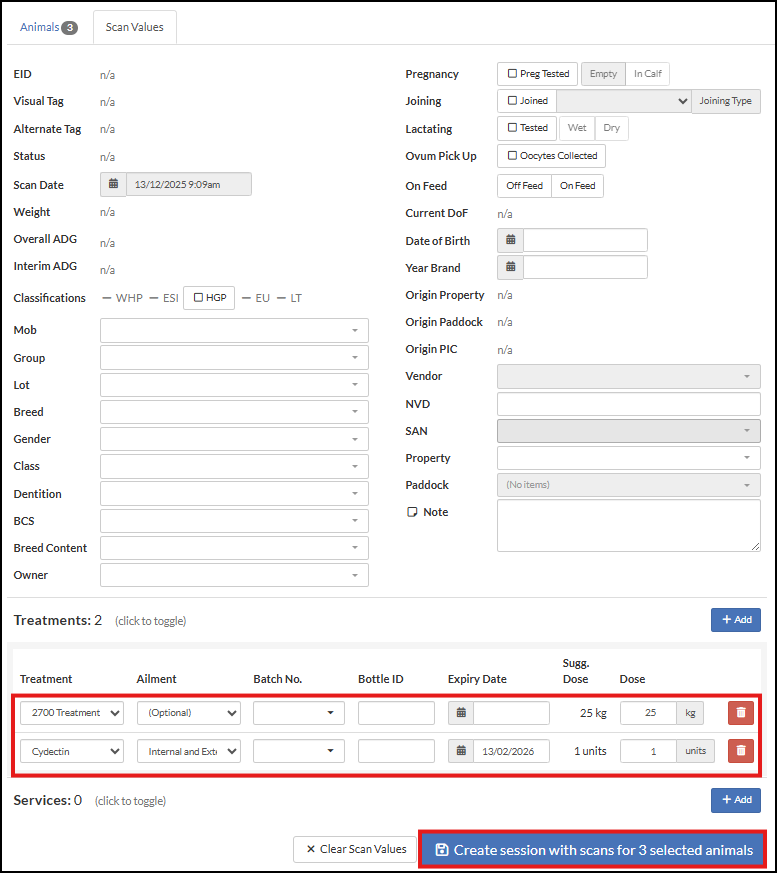
Task: Click the Scan Date calendar icon
Action: [x=113, y=184]
